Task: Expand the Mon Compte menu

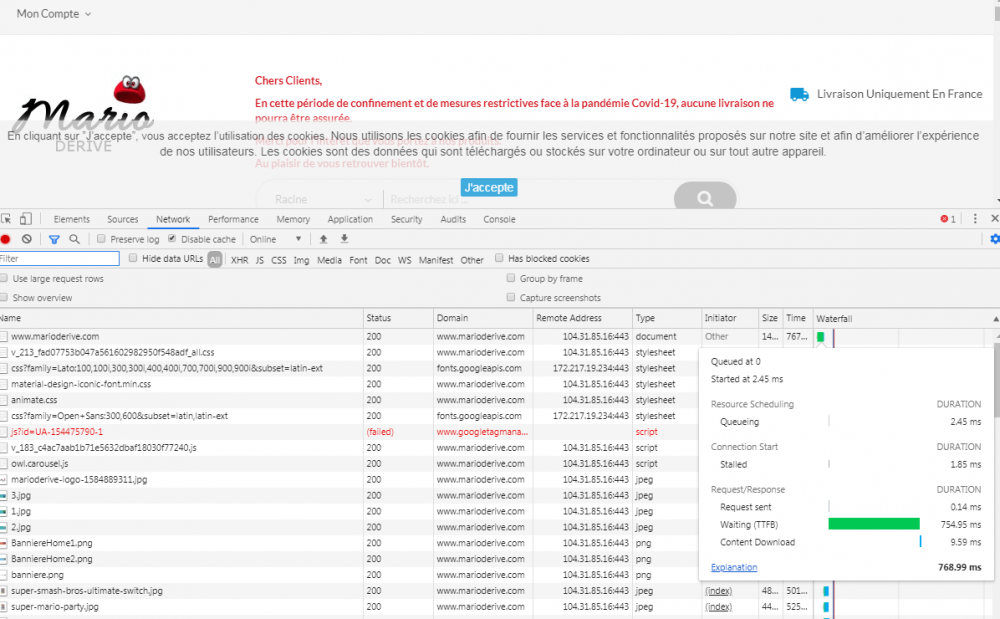Action: coord(54,14)
